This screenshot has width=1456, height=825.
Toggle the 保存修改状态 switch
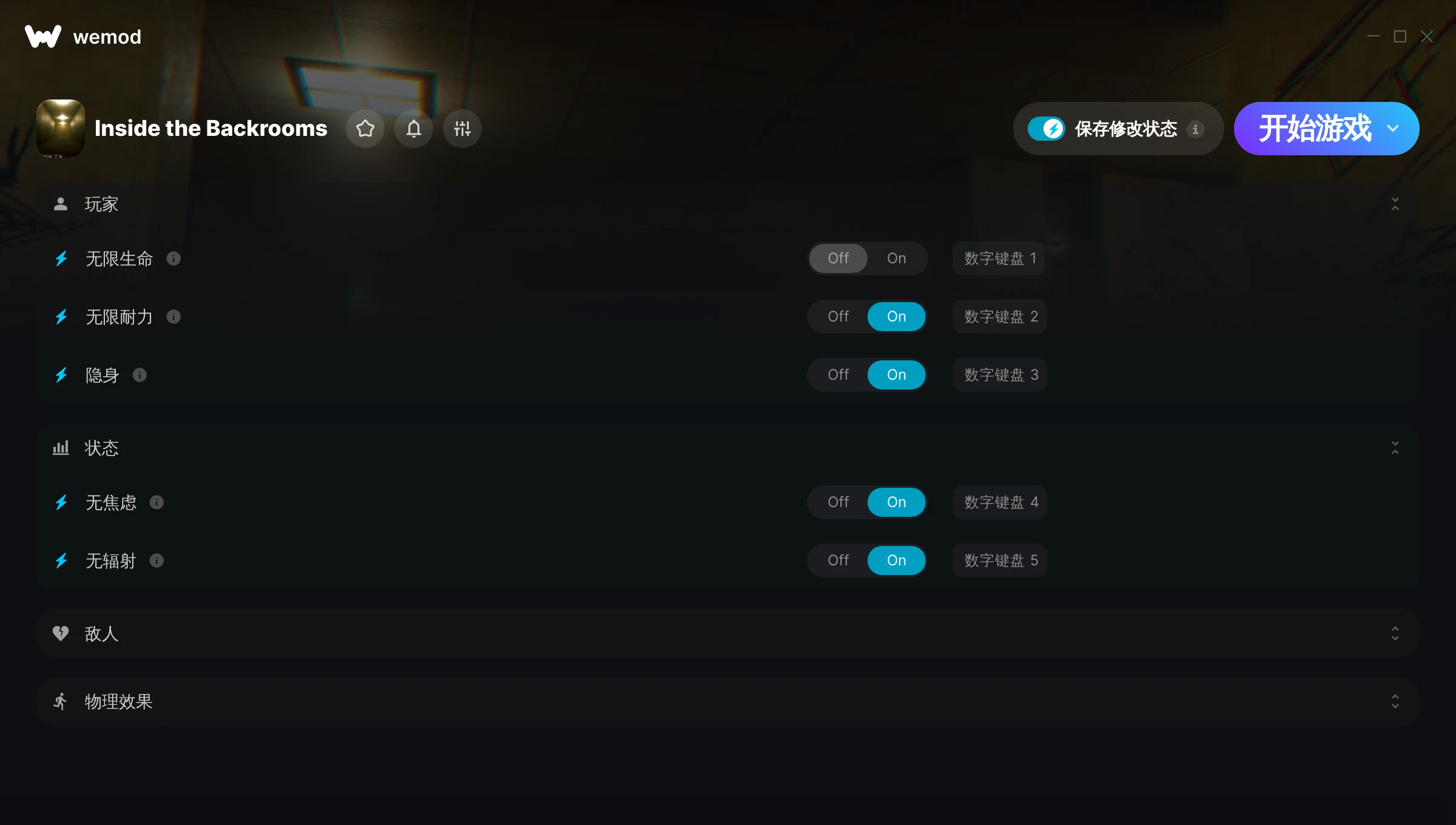[x=1046, y=129]
